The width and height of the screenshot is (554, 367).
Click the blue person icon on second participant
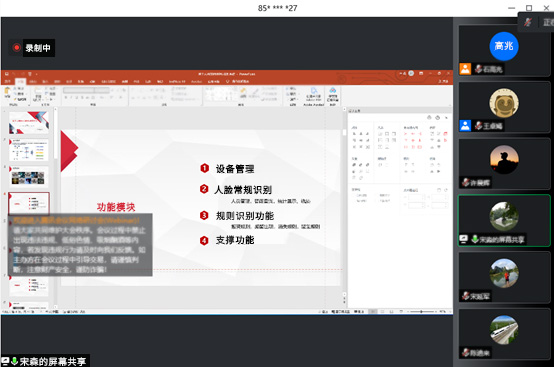coord(465,125)
